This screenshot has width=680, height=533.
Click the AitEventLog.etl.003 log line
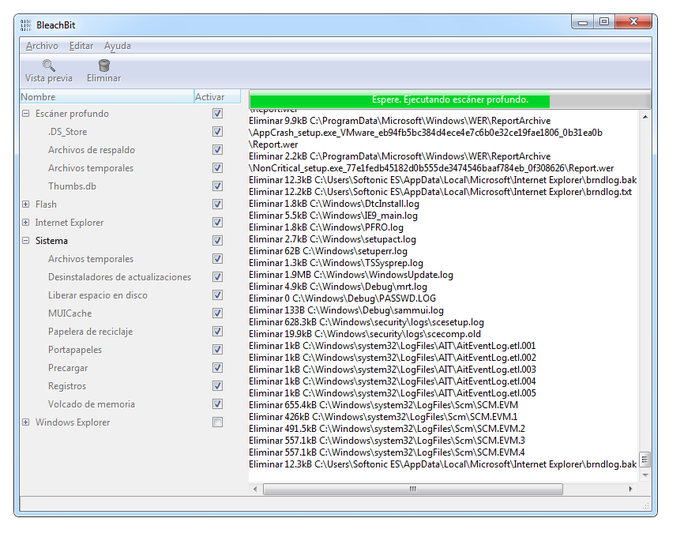tap(392, 370)
